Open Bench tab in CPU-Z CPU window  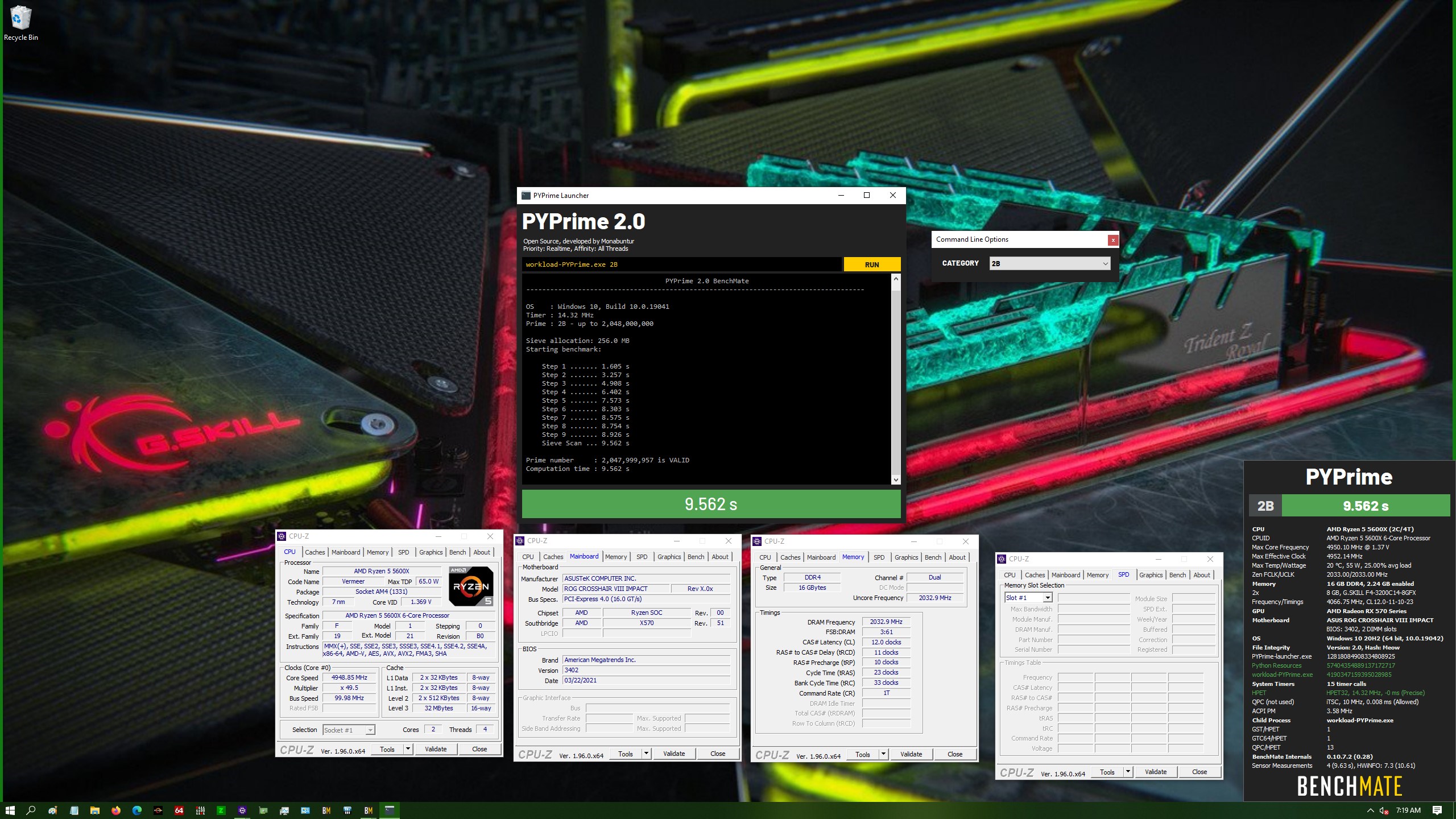coord(457,552)
